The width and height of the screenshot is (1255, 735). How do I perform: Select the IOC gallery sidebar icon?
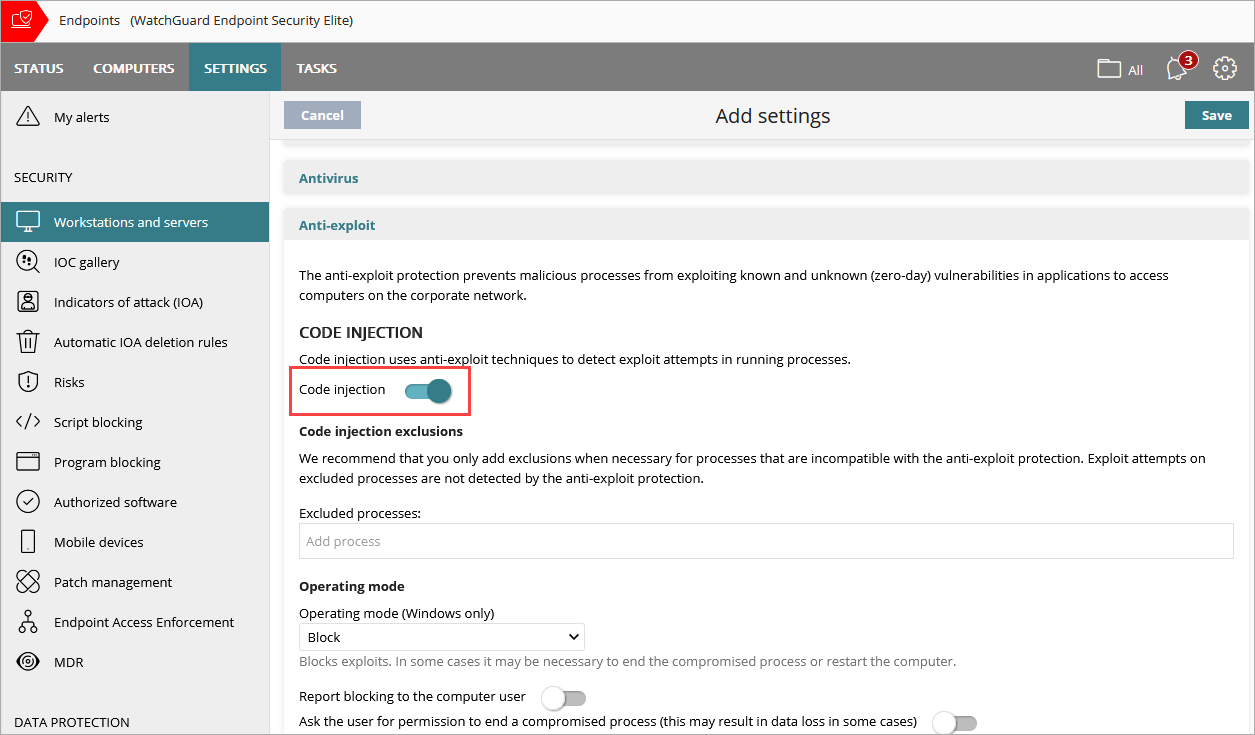click(29, 261)
